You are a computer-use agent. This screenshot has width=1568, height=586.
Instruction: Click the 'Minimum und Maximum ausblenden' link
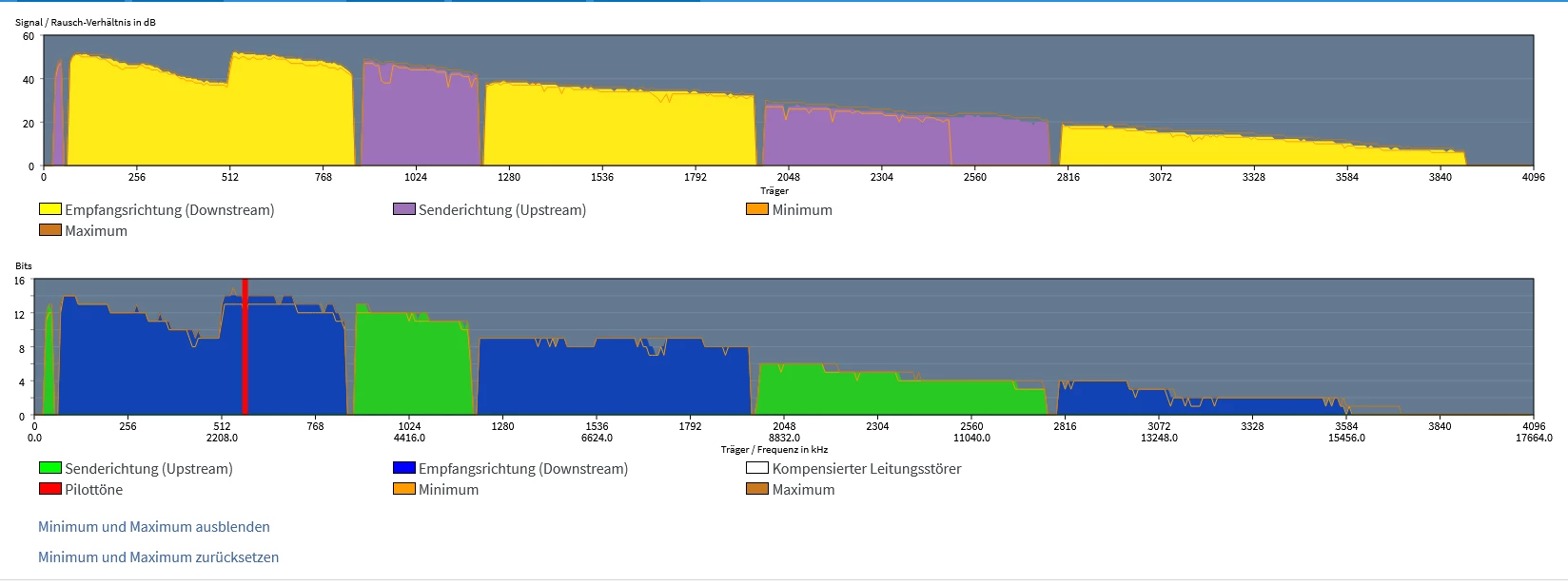153,527
